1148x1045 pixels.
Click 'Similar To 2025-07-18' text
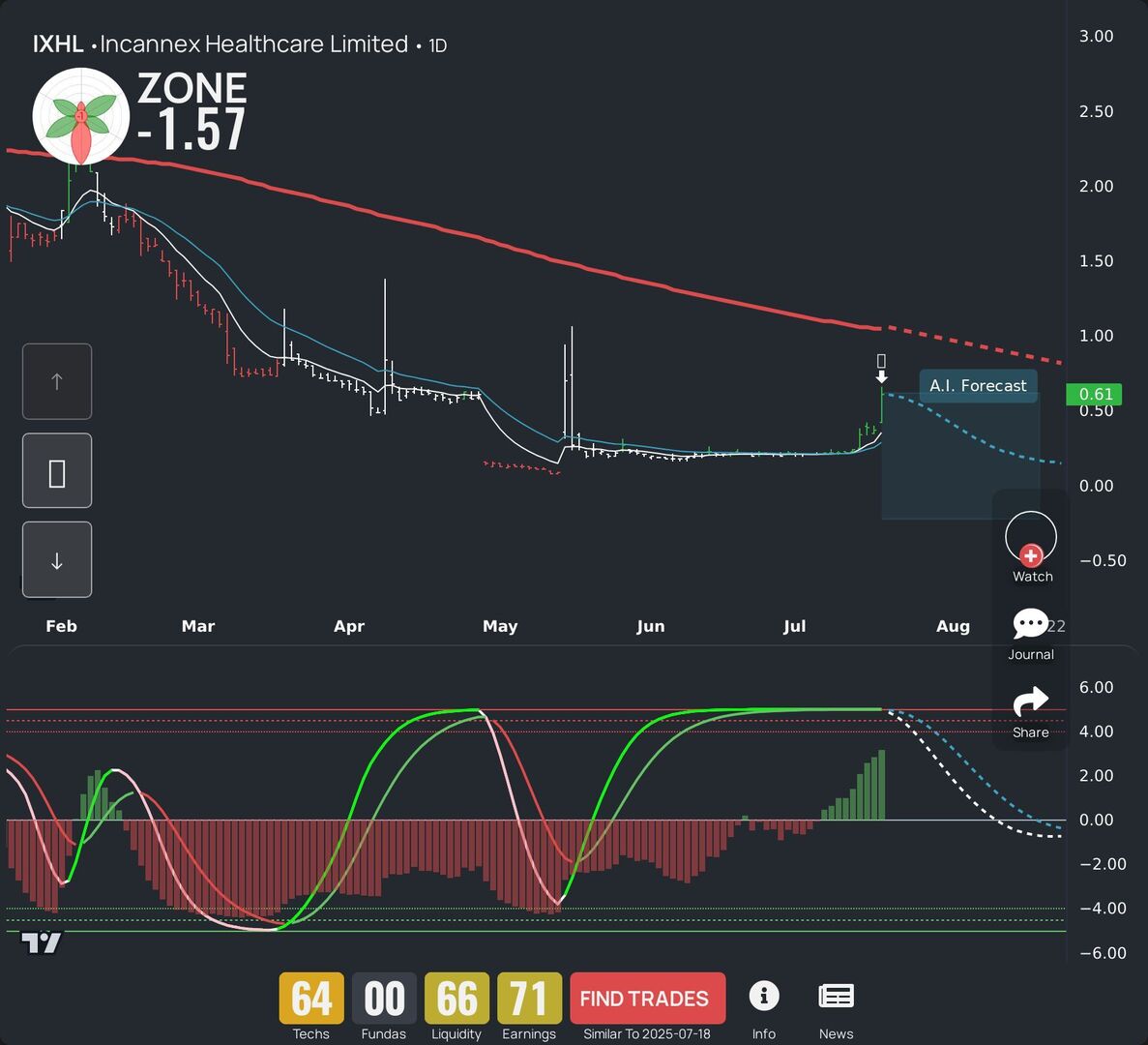(646, 1034)
